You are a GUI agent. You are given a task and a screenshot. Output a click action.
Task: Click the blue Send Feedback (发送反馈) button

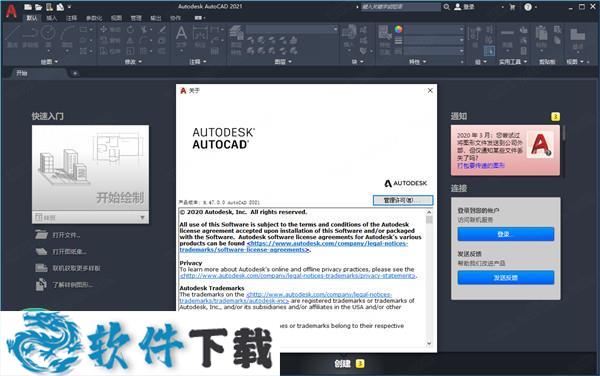[505, 278]
